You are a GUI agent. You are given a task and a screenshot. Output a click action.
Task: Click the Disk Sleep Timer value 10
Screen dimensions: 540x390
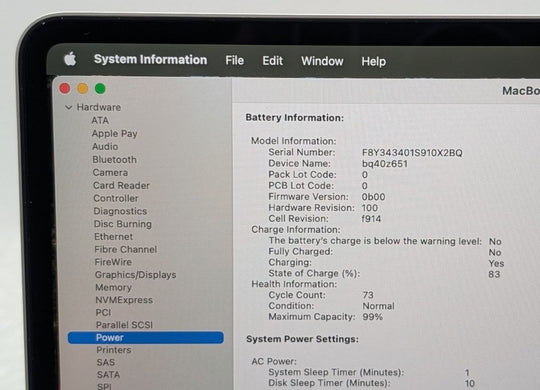(x=470, y=384)
